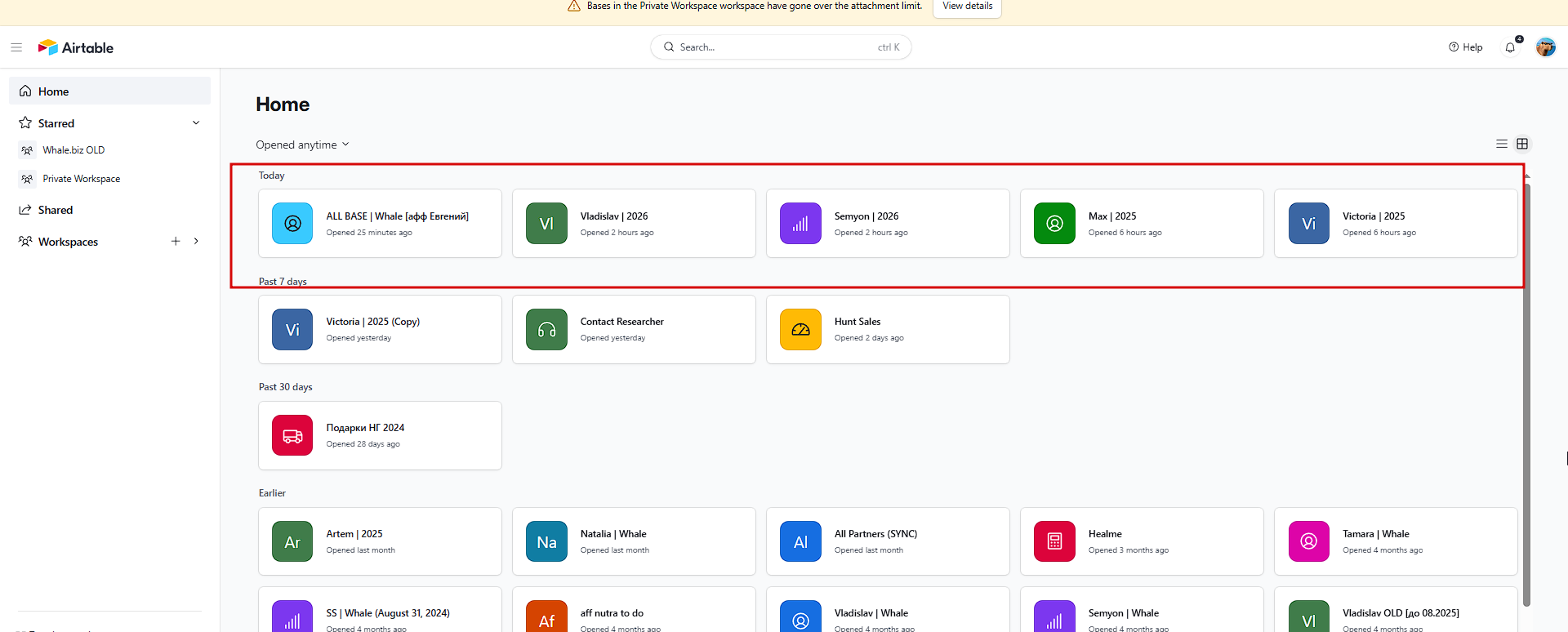Viewport: 1568px width, 632px height.
Task: Click the warning triangle in banner
Action: coord(574,6)
